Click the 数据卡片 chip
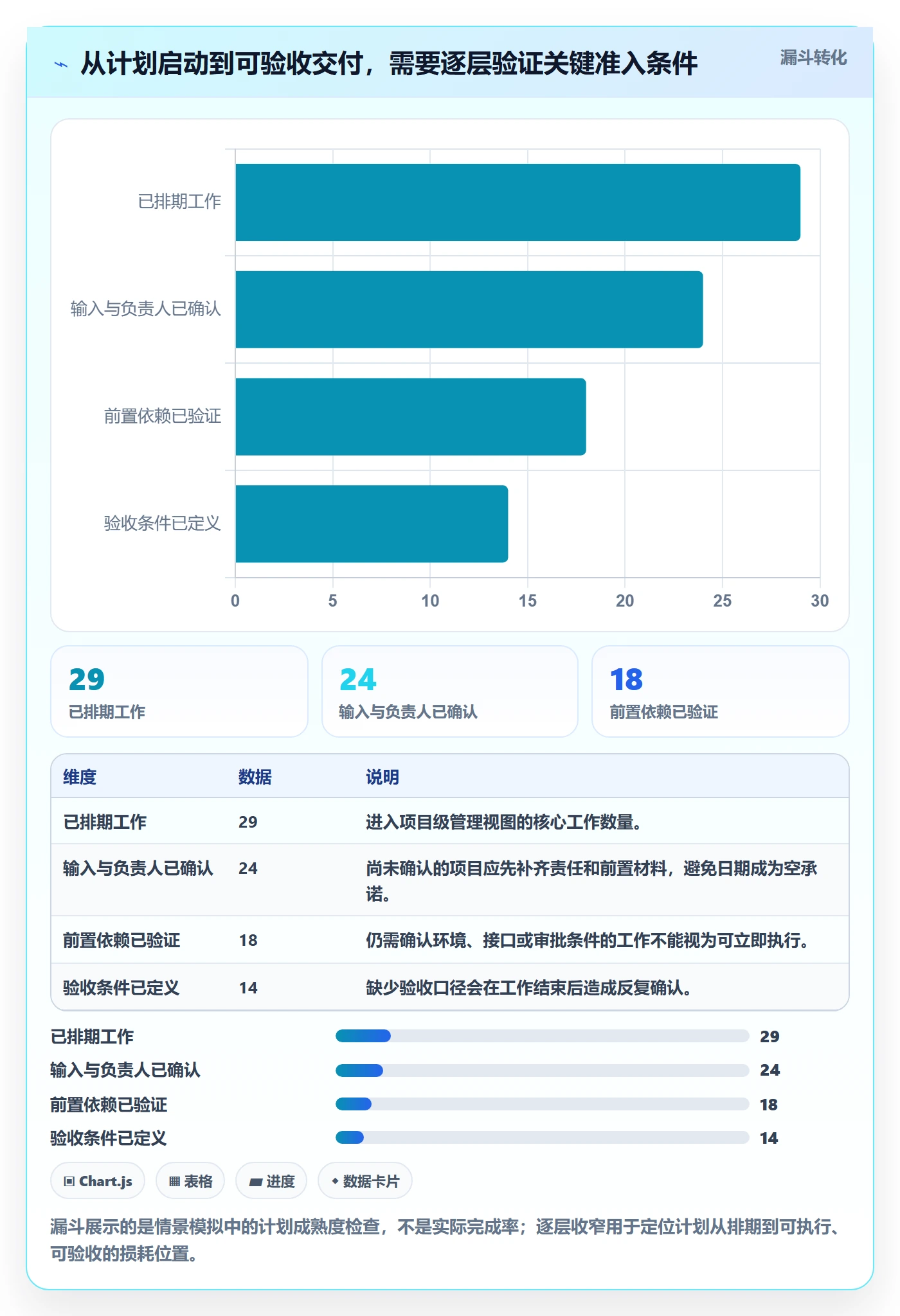 pyautogui.click(x=364, y=1181)
